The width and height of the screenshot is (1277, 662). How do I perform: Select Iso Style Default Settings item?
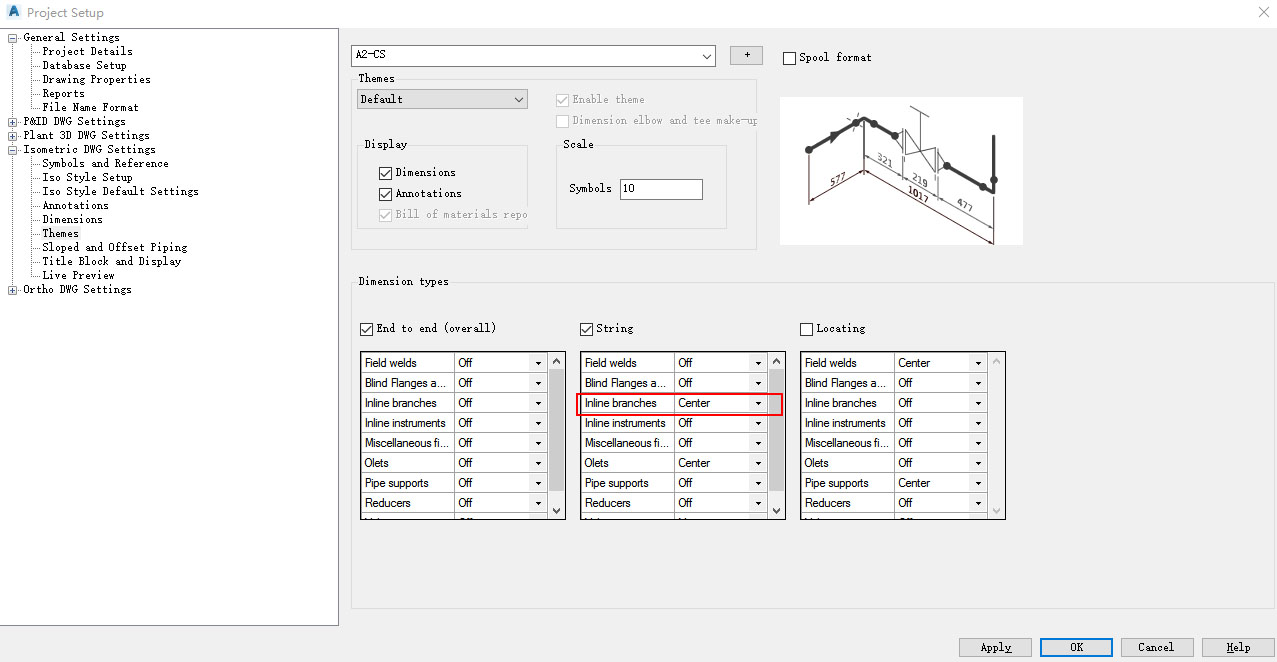pos(120,192)
